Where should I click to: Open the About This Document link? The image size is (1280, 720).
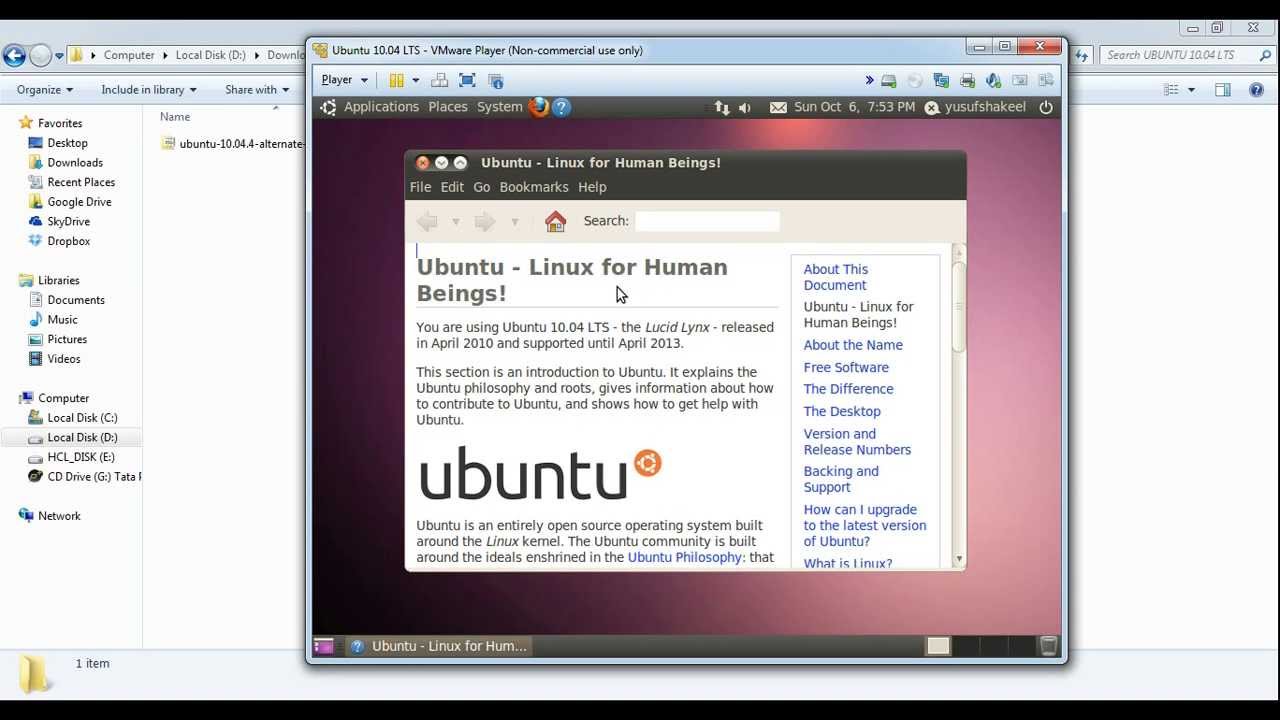tap(836, 277)
